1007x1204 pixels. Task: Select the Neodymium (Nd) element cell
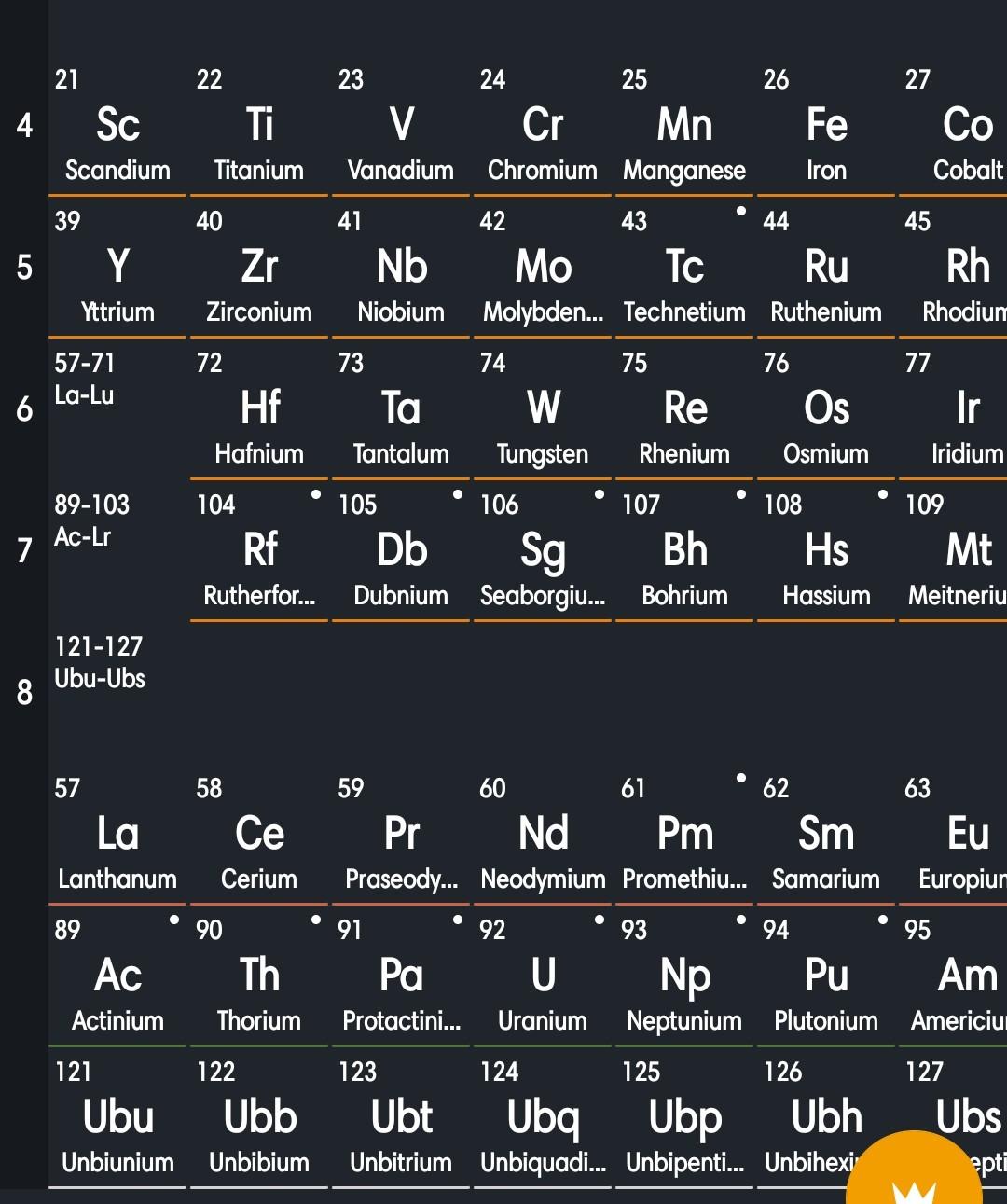543,837
